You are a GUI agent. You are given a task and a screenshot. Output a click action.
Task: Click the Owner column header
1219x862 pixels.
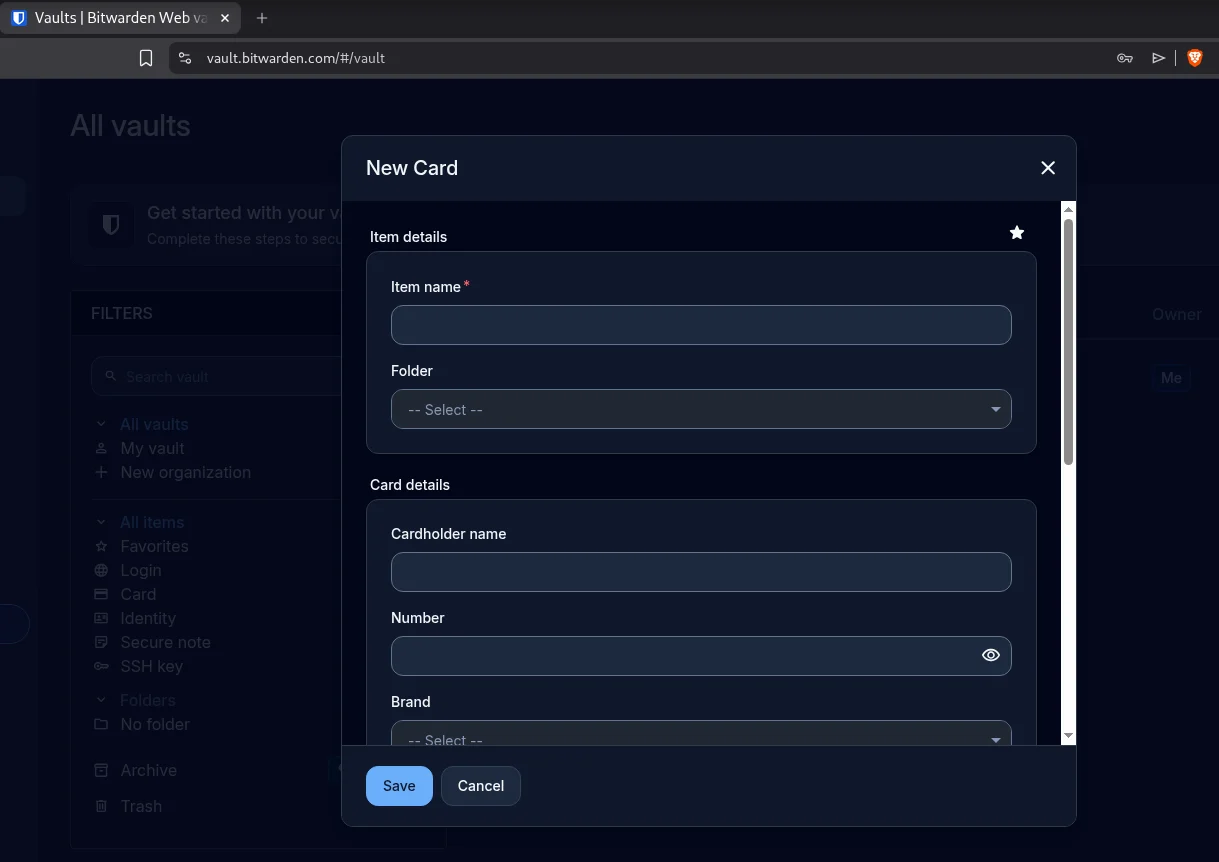coord(1177,314)
